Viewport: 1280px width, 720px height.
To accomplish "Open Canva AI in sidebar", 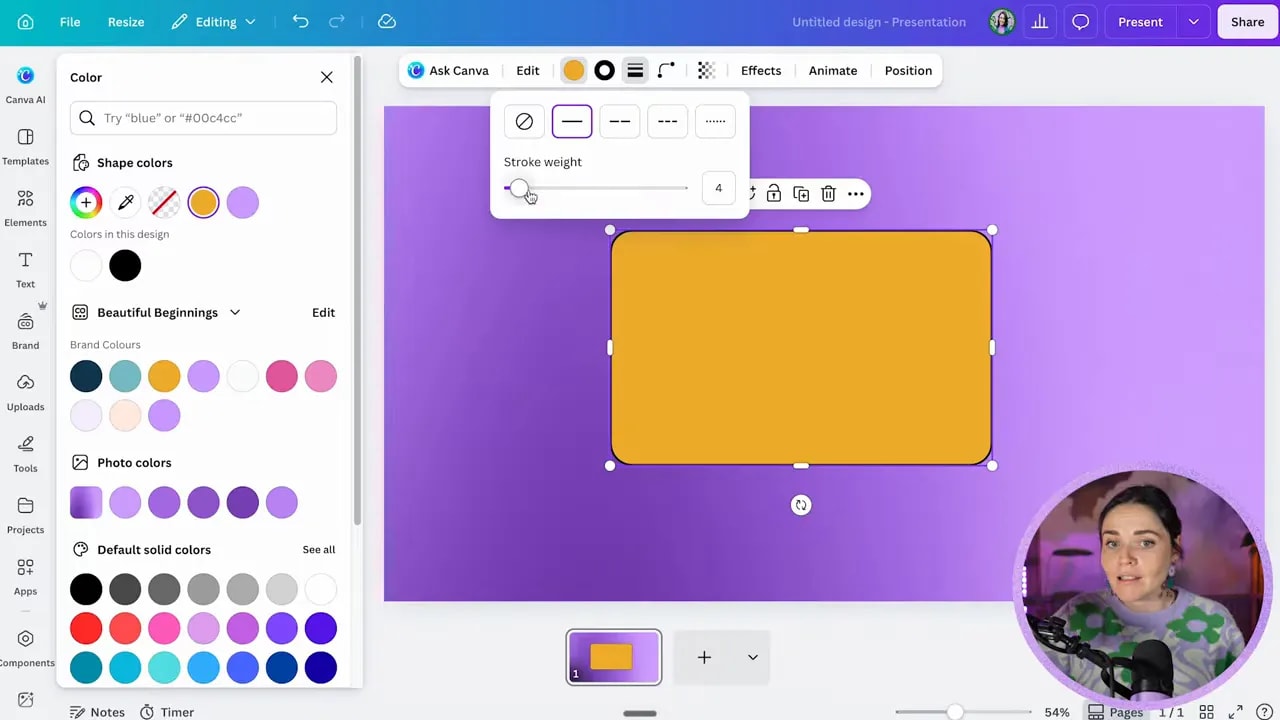I will click(25, 85).
